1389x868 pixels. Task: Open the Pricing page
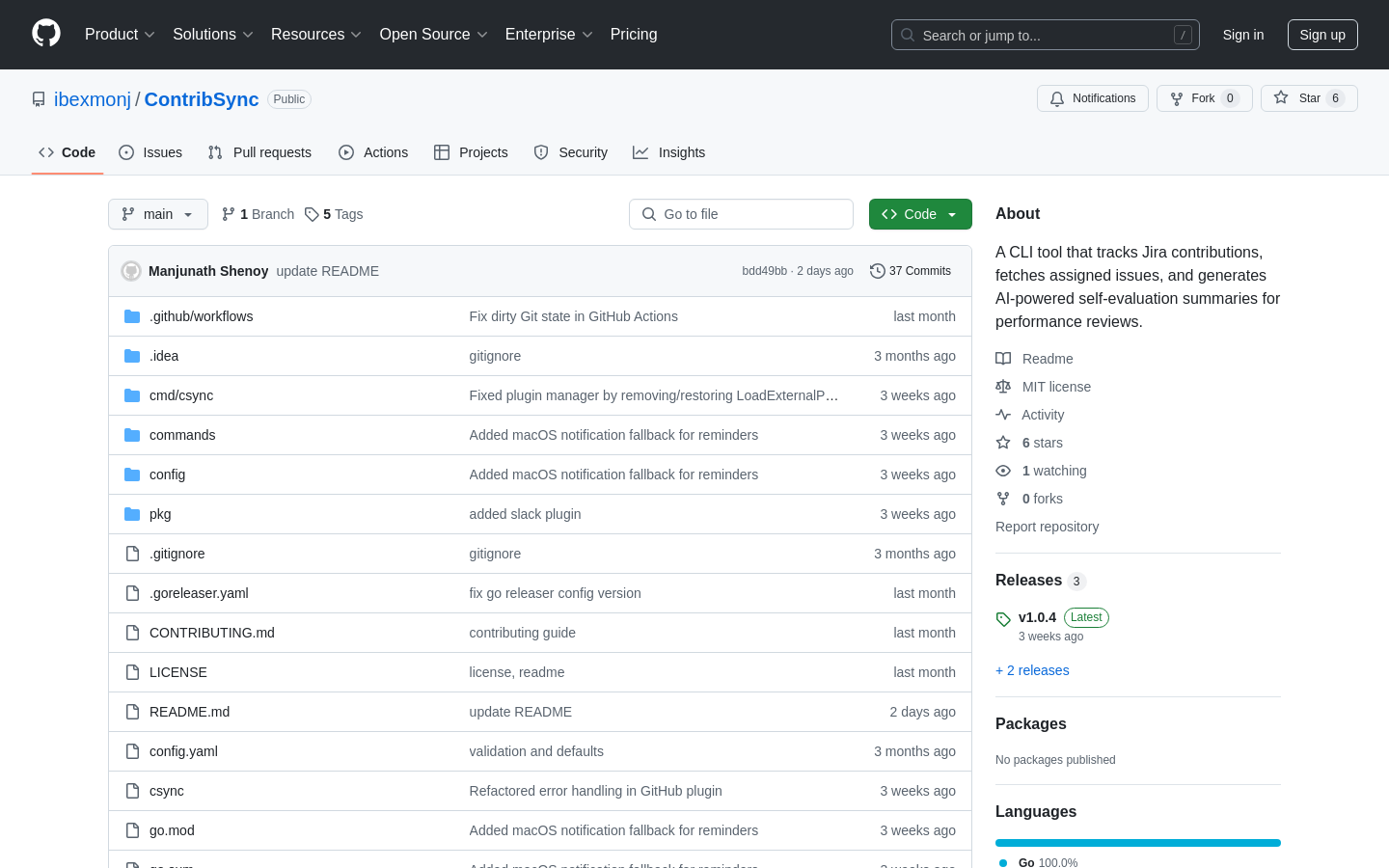634,35
